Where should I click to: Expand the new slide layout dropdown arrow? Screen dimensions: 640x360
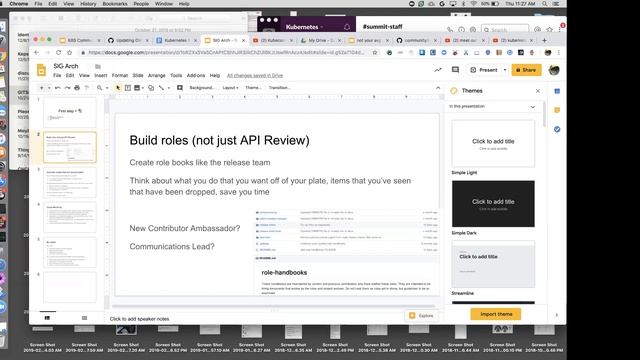(x=49, y=88)
